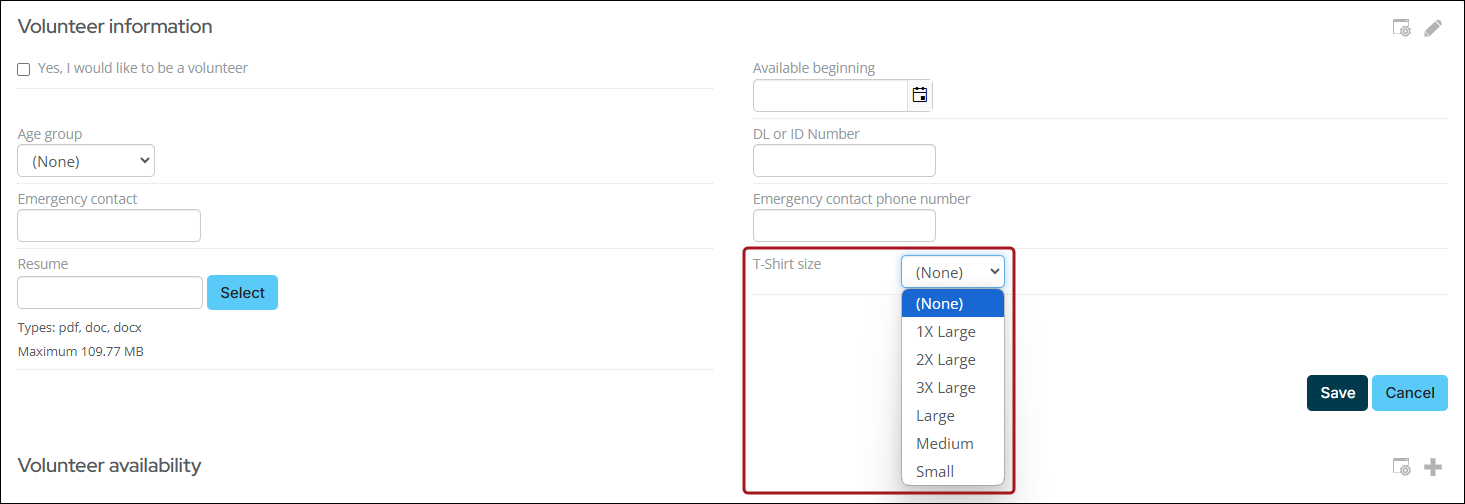Choose 2X Large from the size list
The image size is (1465, 504).
(x=945, y=360)
